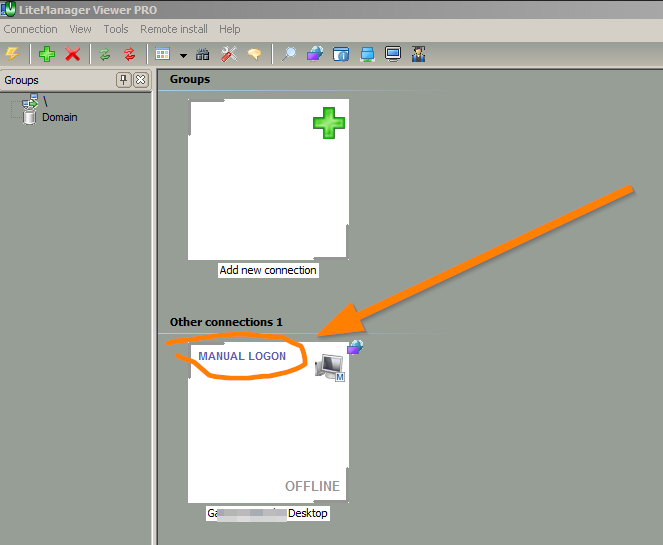Click the blue computer on green base icon
This screenshot has height=545, width=663.
tap(367, 54)
